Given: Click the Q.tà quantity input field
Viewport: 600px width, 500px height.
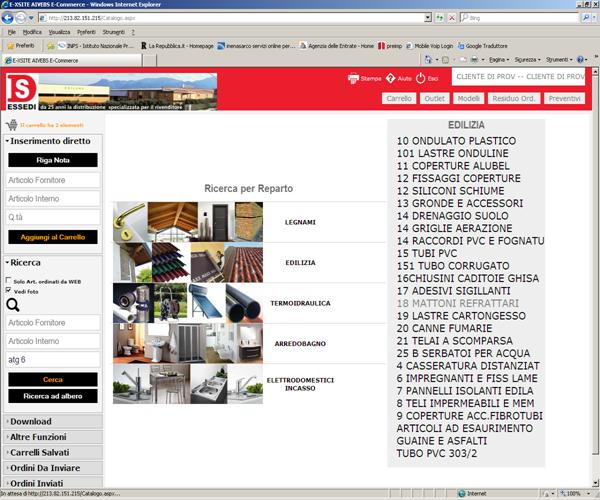Looking at the screenshot, I should point(50,216).
